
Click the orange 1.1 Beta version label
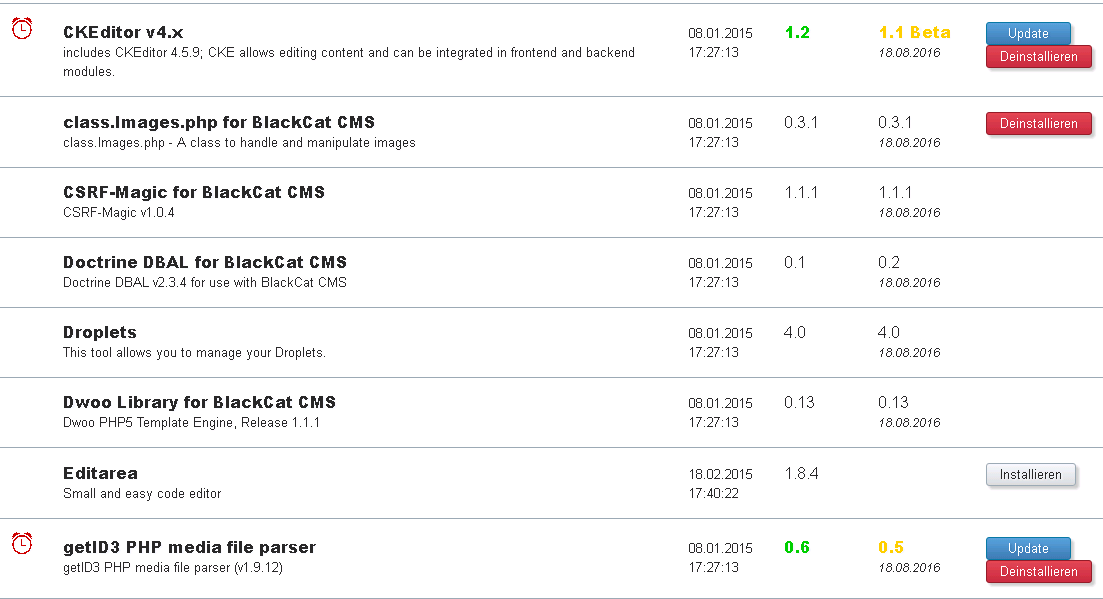(x=914, y=32)
